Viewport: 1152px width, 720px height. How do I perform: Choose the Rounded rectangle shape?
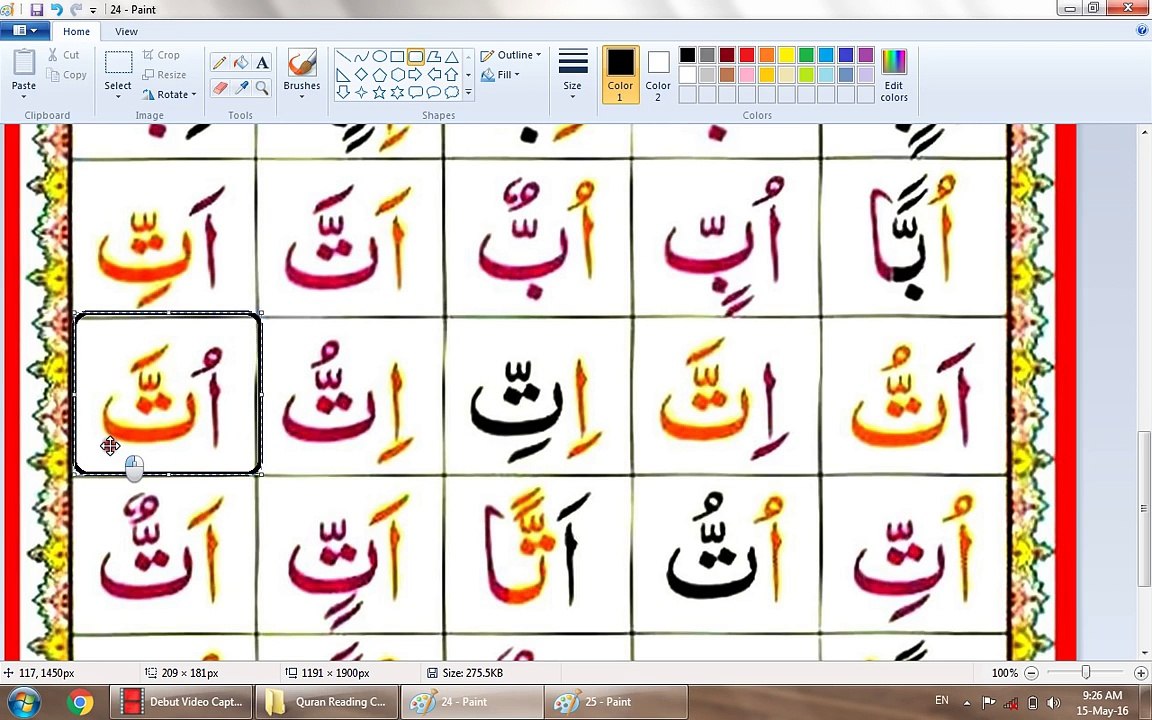point(415,57)
